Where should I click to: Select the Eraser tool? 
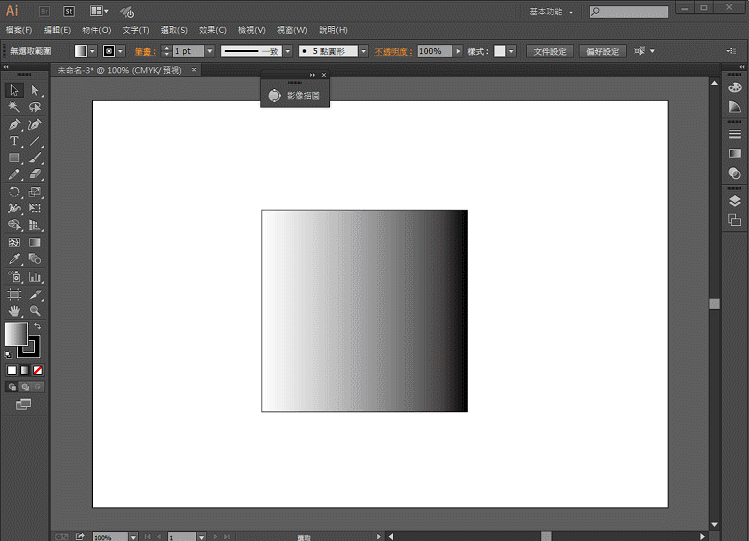(x=35, y=174)
